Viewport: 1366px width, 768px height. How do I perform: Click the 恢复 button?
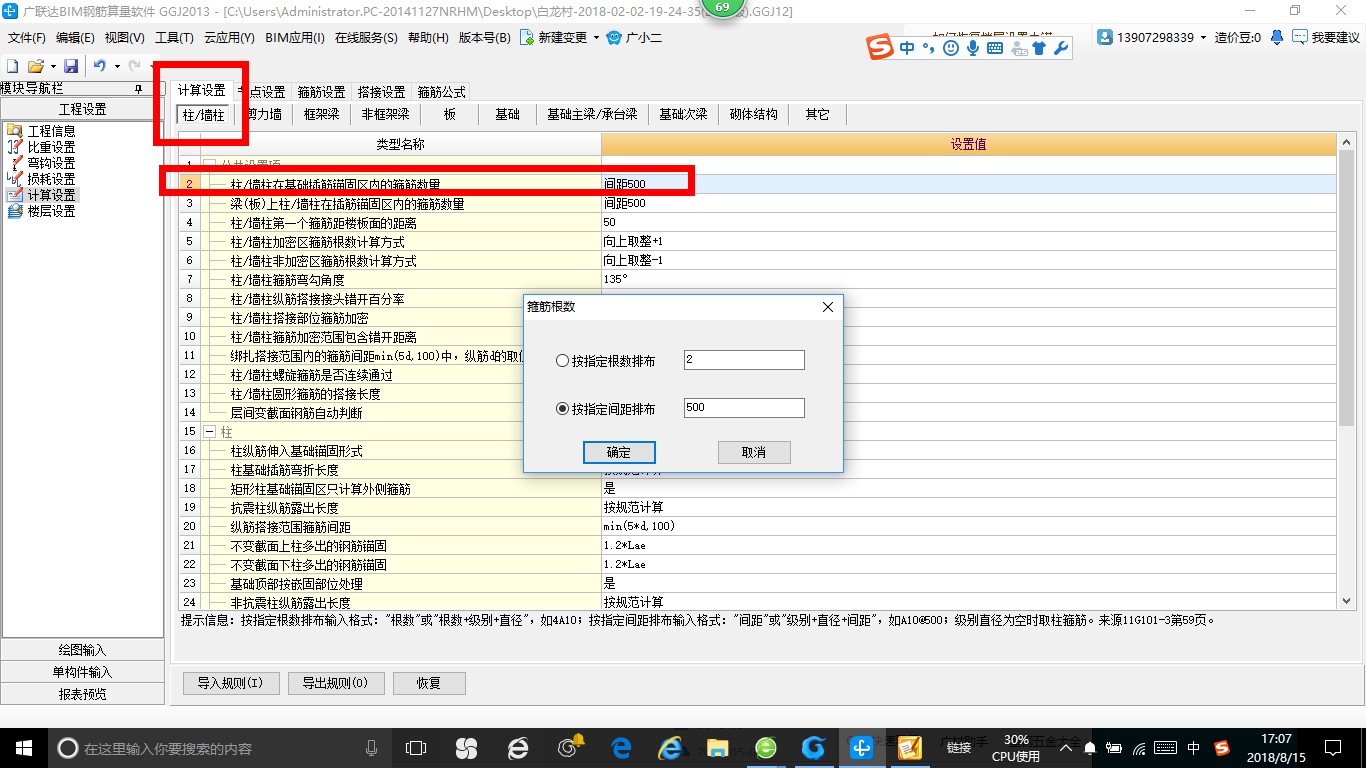click(428, 684)
